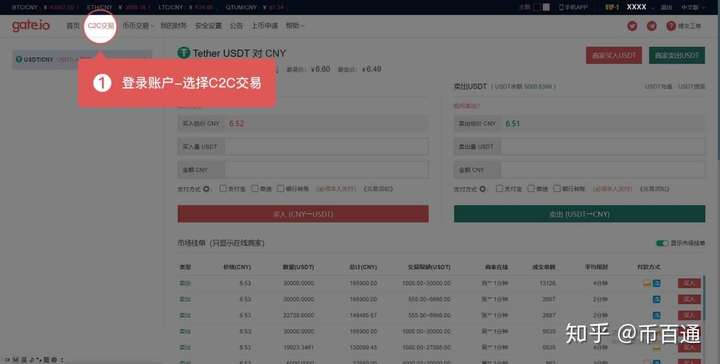Click the first red round social icon in header
Image resolution: width=720 pixels, height=364 pixels.
[x=632, y=26]
